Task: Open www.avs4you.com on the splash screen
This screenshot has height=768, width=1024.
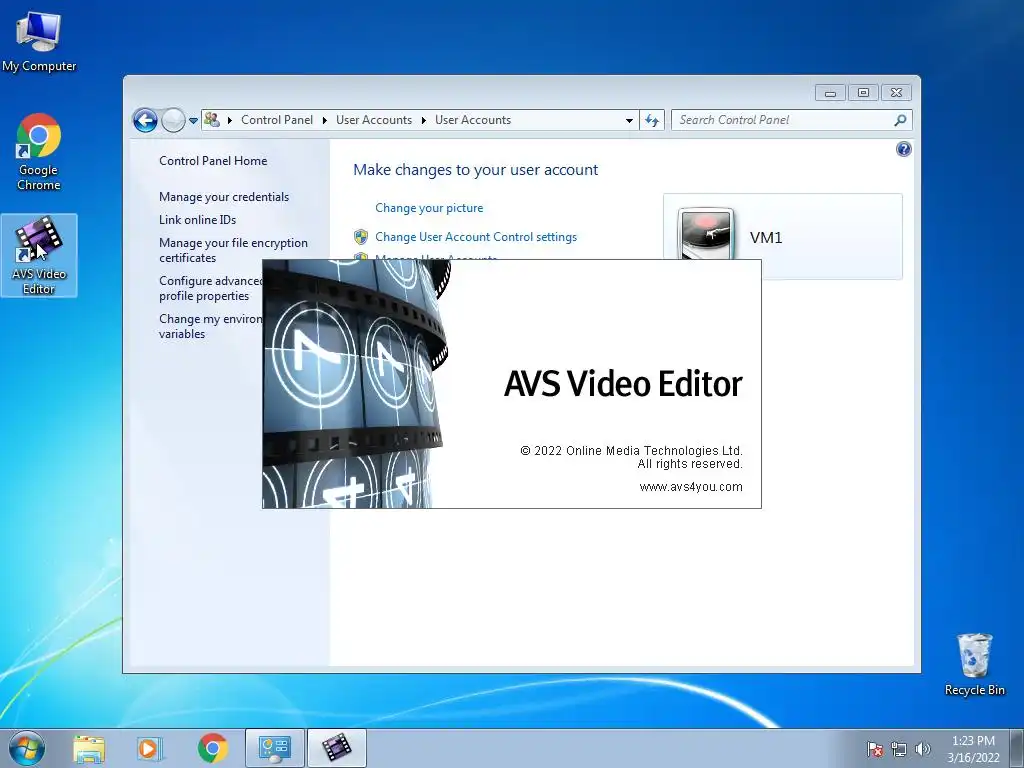Action: [x=691, y=487]
